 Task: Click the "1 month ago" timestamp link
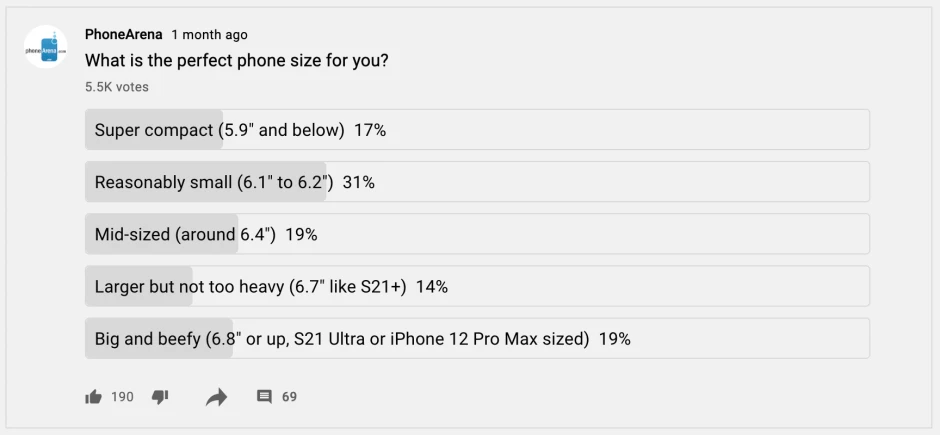tap(209, 35)
